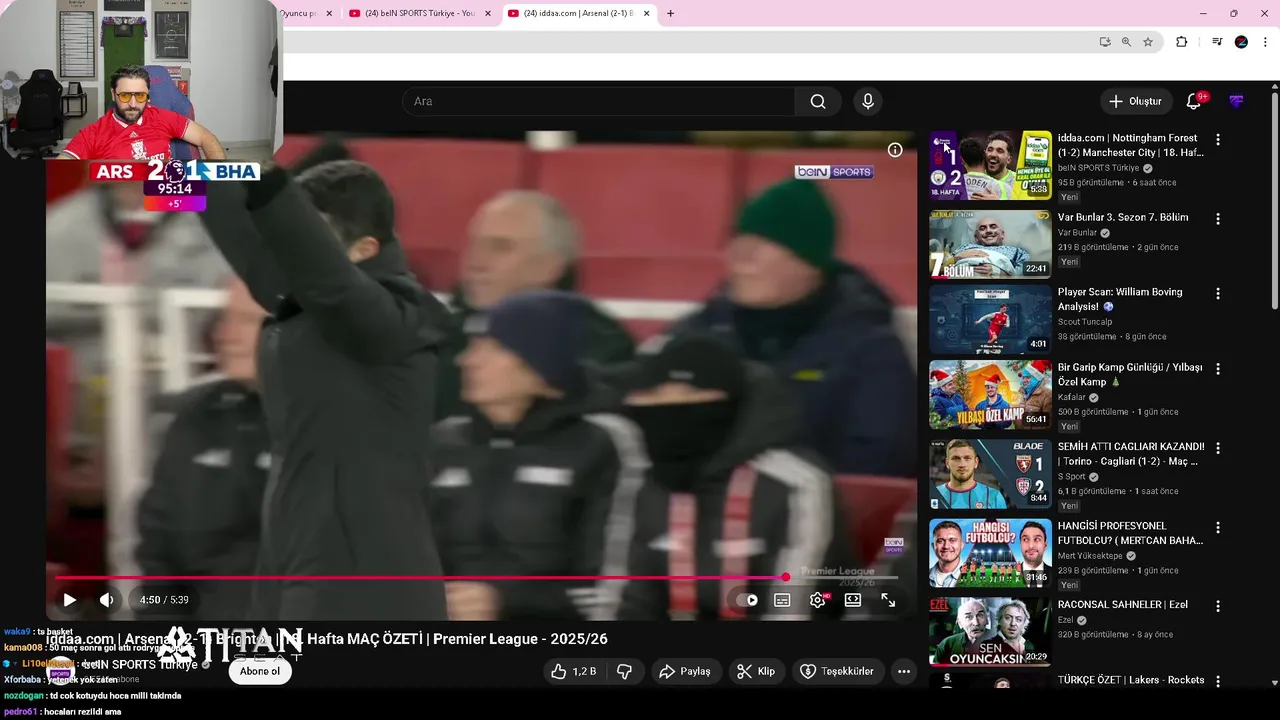Screen dimensions: 1280x720
Task: Open the YouTube account avatar menu
Action: (1236, 101)
